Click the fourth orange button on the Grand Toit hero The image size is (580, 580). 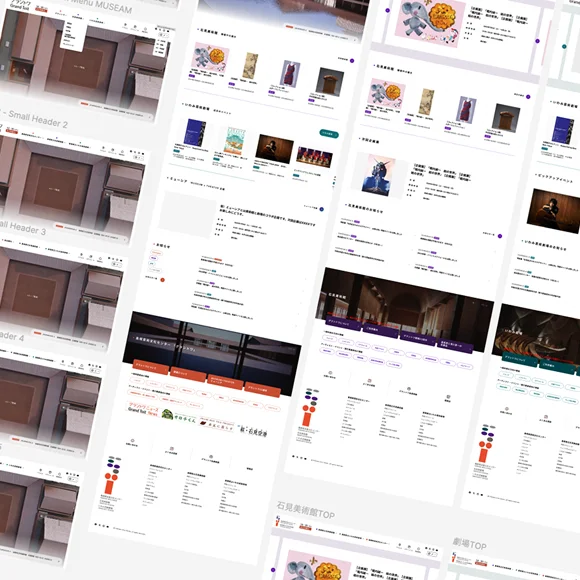[x=263, y=390]
